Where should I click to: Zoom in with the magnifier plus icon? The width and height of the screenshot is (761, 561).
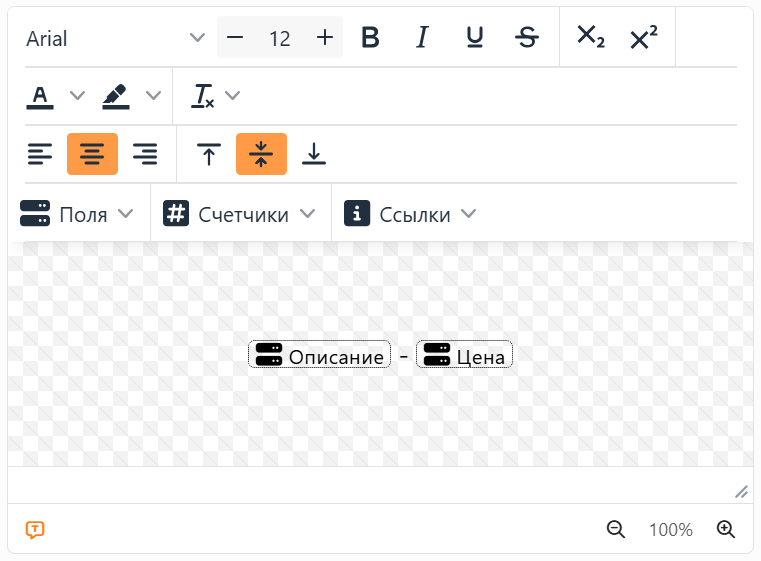(726, 529)
